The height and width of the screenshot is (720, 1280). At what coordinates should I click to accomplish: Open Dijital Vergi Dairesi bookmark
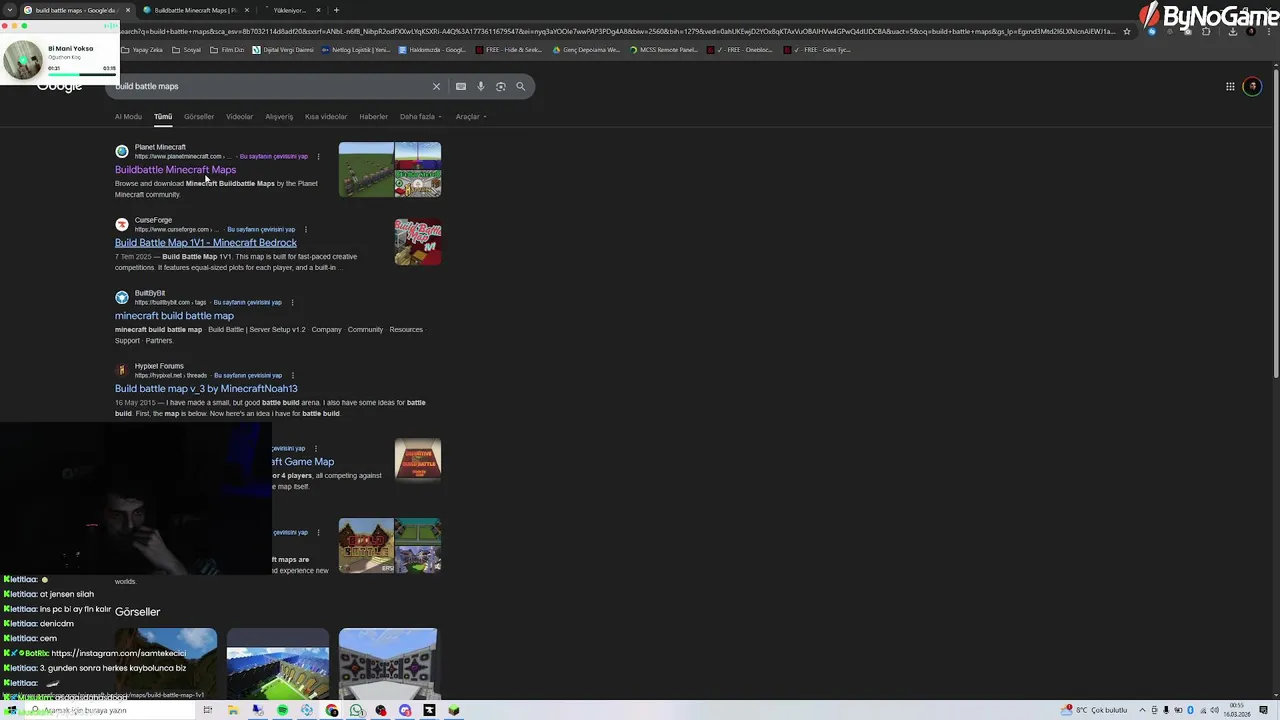coord(282,49)
